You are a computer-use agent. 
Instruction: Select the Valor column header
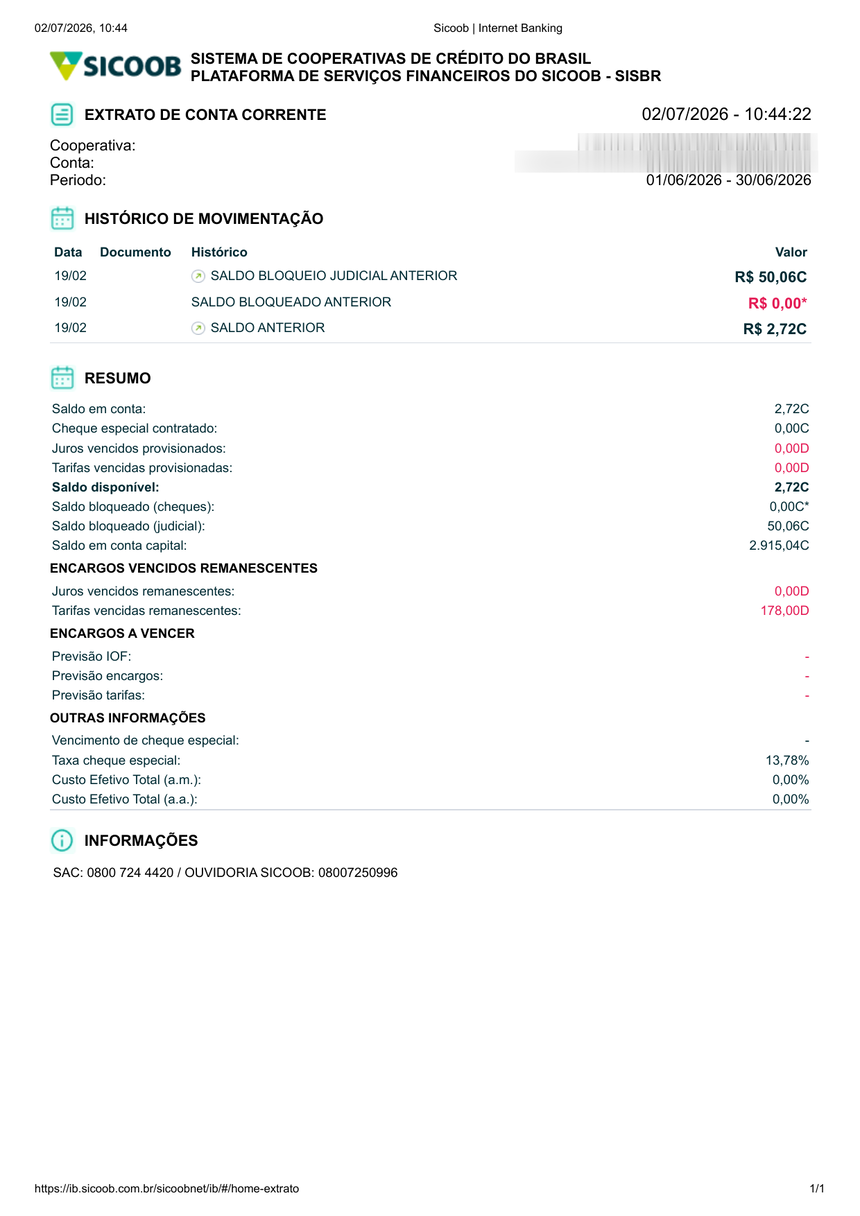coord(791,252)
